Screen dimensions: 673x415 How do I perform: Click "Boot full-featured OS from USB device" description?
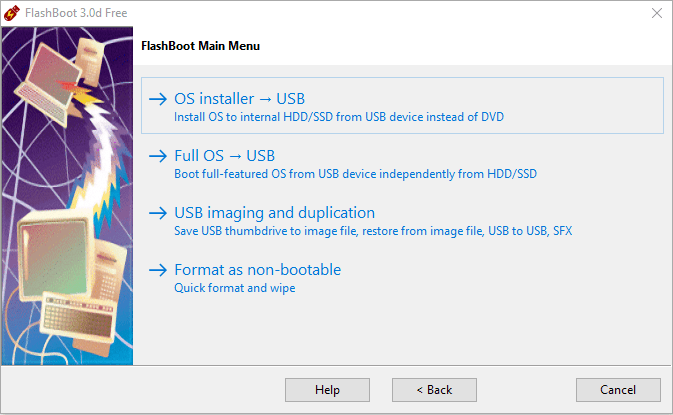tap(355, 174)
